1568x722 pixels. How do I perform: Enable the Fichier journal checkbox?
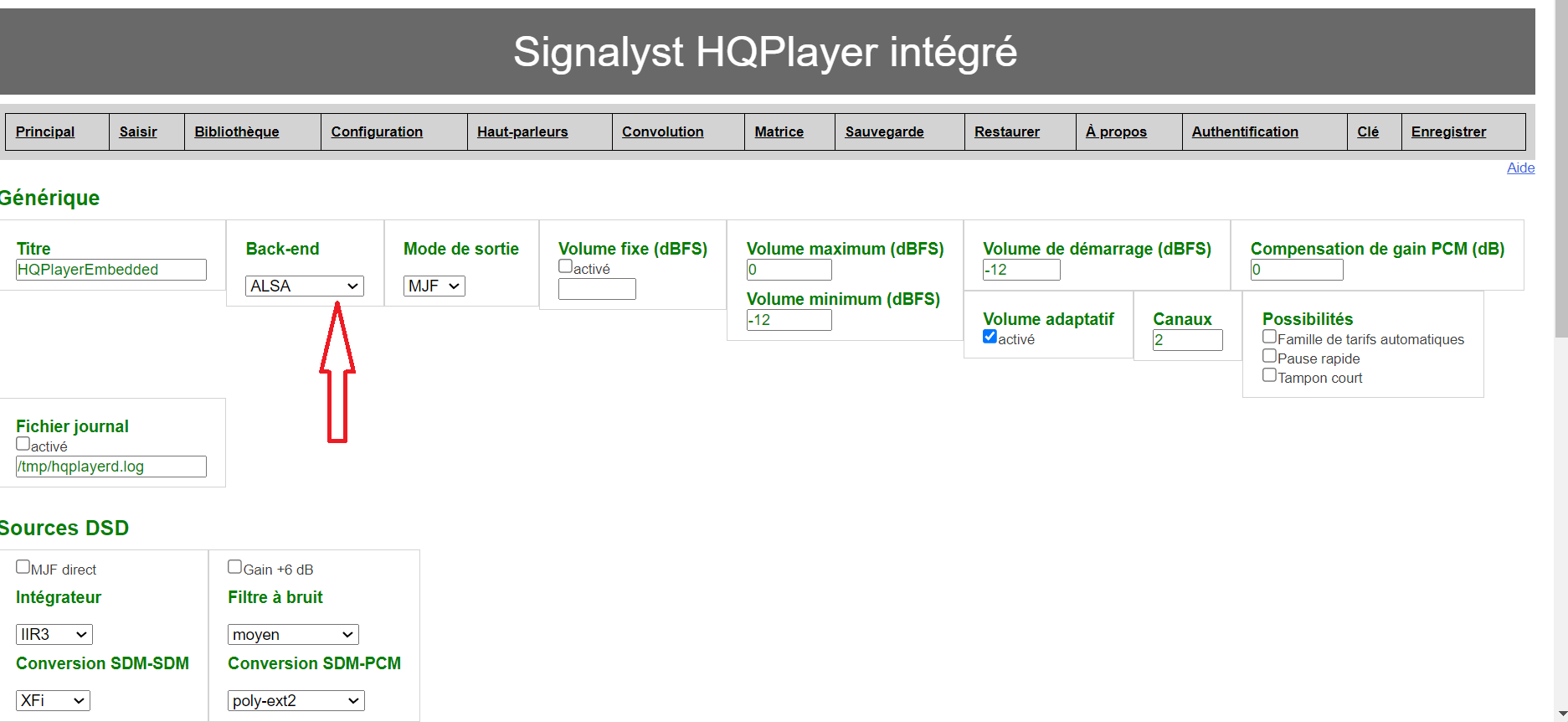coord(23,444)
